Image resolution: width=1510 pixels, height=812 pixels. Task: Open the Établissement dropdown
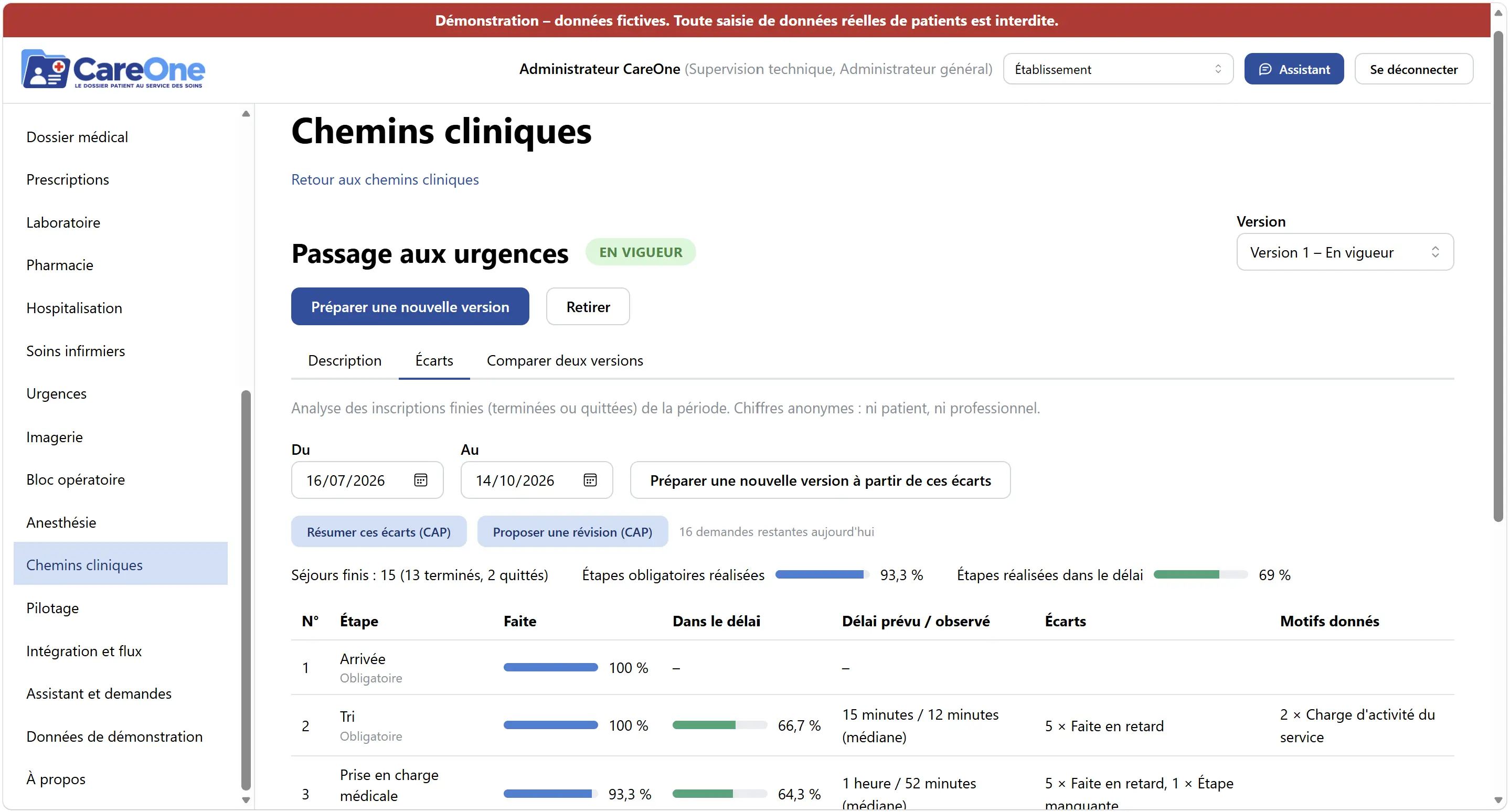[1118, 69]
